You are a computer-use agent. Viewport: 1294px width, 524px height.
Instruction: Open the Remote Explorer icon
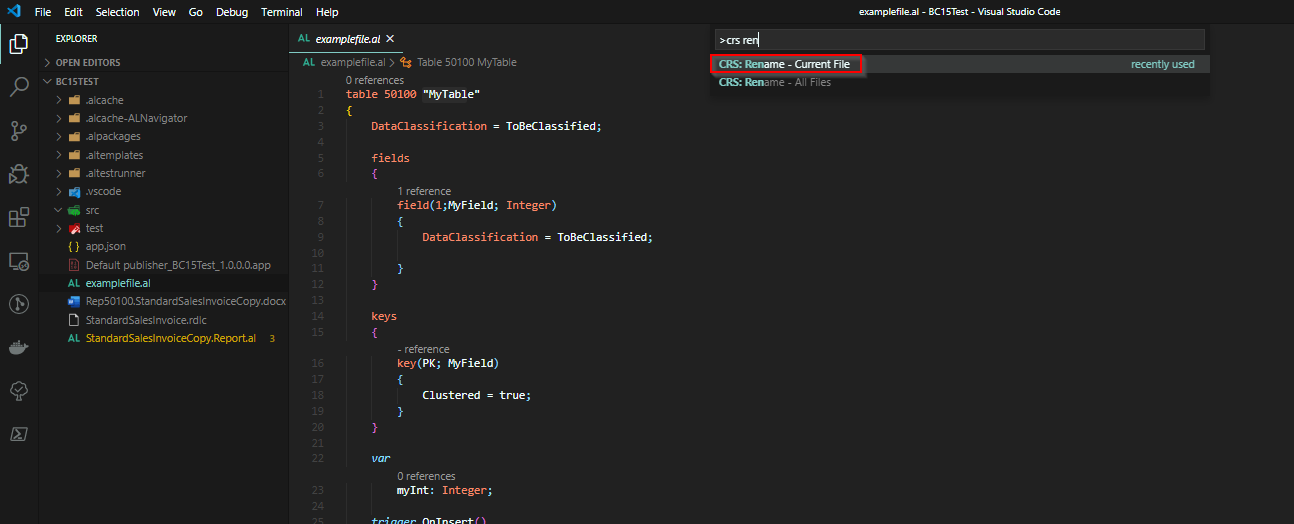18,261
